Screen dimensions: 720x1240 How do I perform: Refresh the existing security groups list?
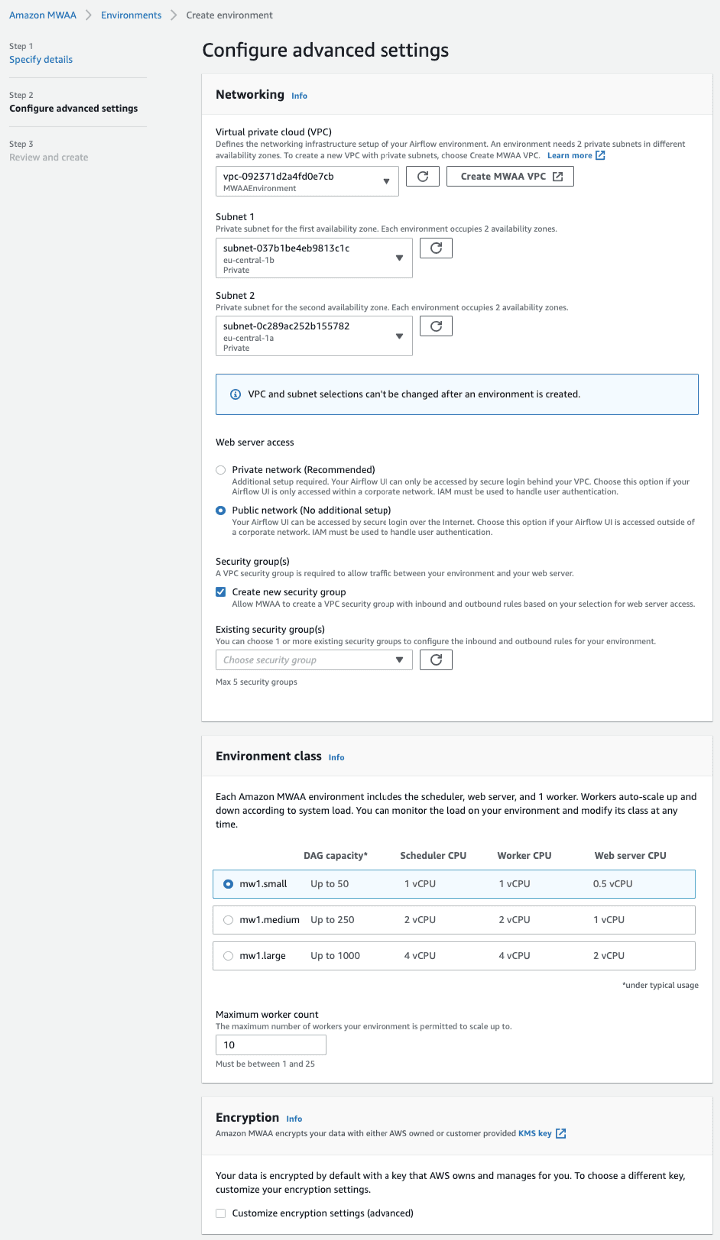coord(436,659)
